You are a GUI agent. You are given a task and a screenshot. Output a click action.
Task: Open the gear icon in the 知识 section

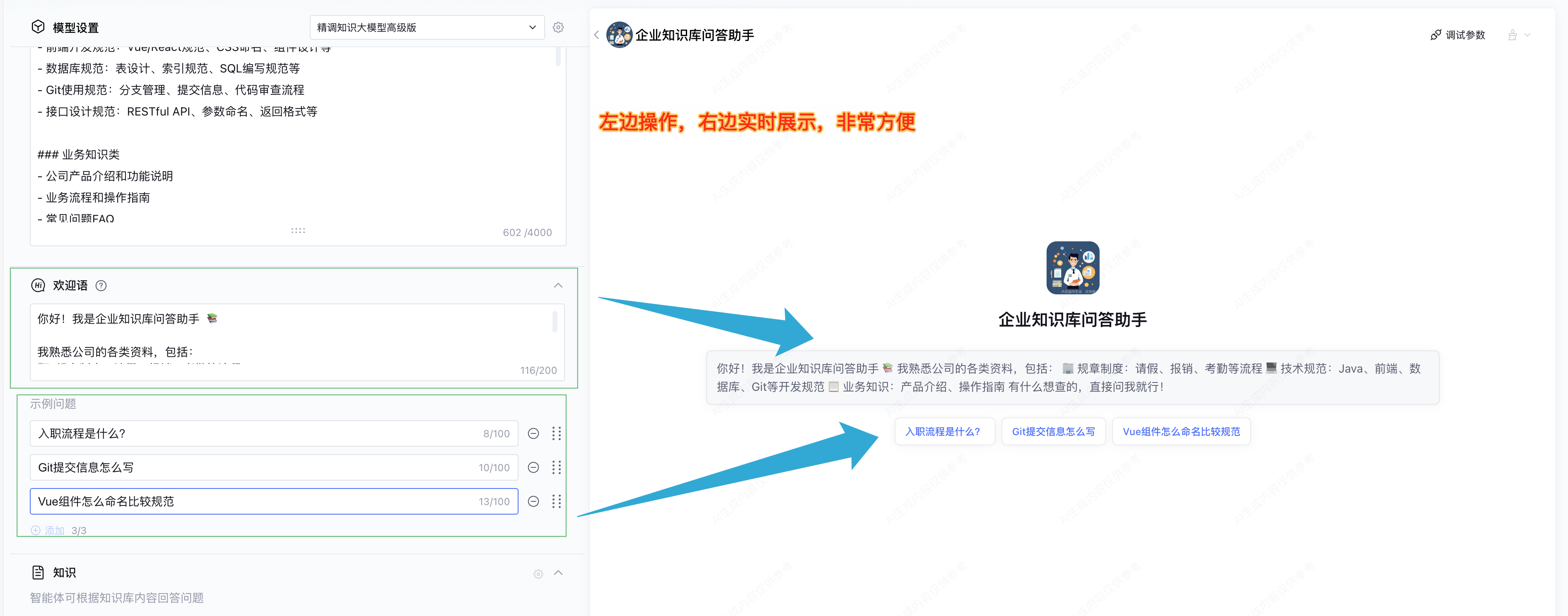tap(538, 573)
